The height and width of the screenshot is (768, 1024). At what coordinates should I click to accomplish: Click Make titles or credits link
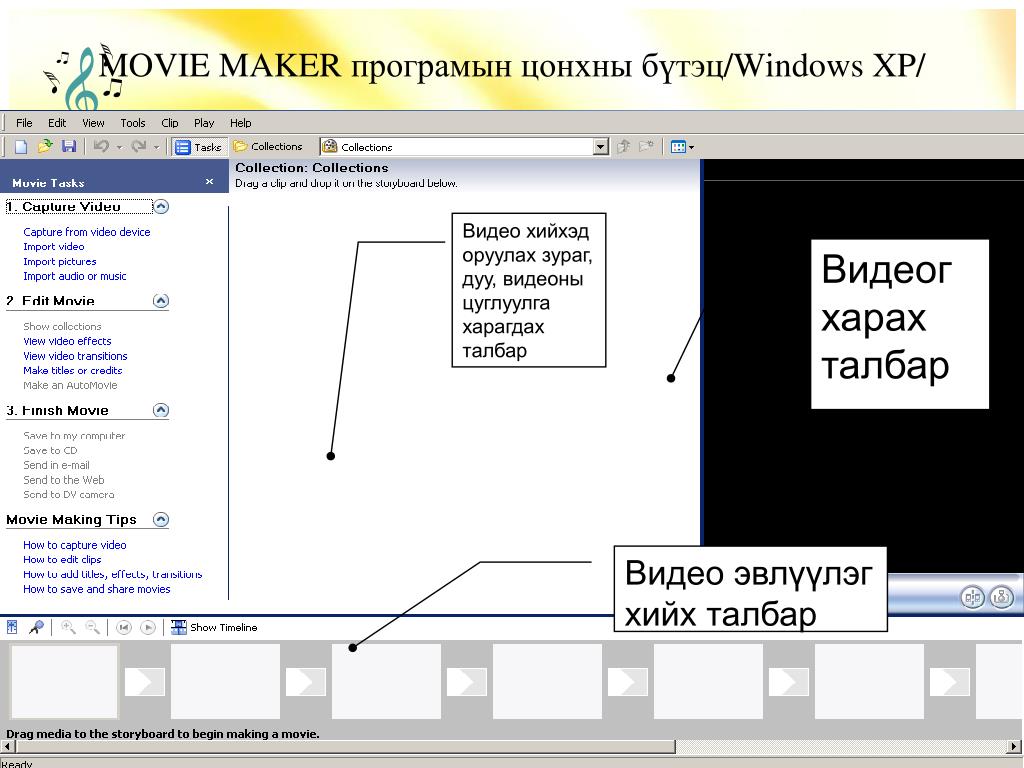click(72, 370)
